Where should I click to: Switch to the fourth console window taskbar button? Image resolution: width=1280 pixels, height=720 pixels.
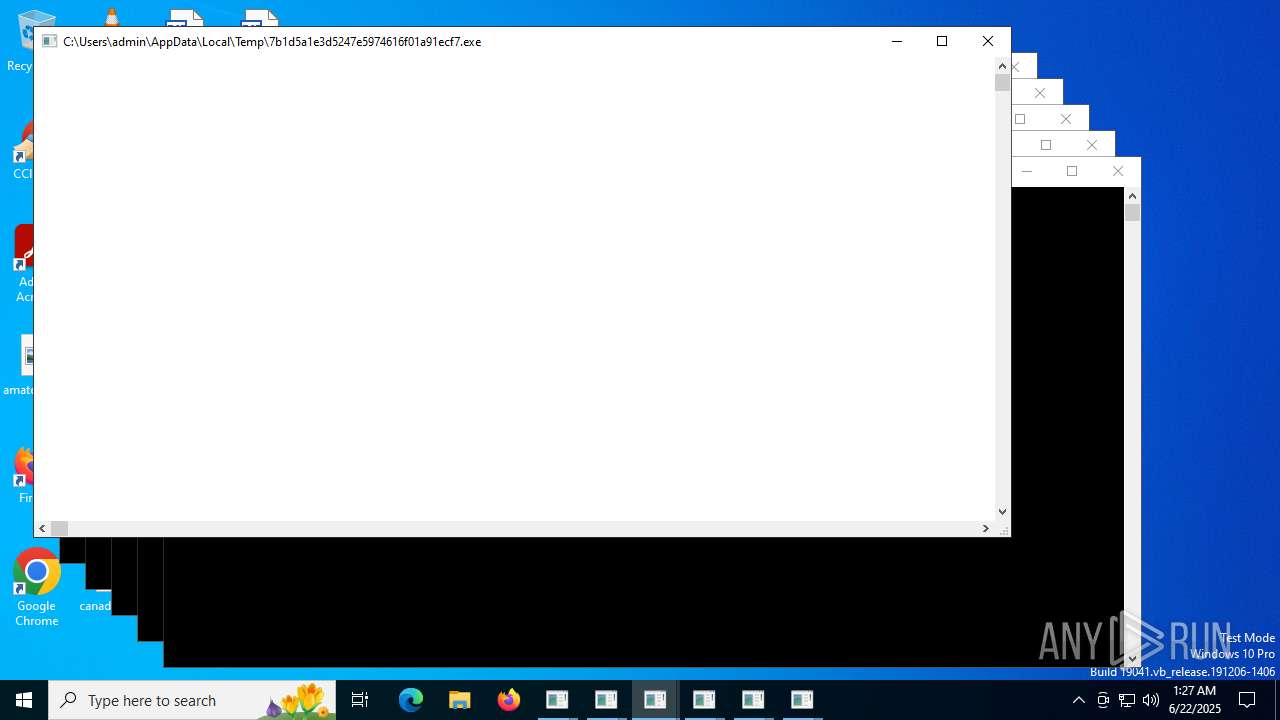704,700
